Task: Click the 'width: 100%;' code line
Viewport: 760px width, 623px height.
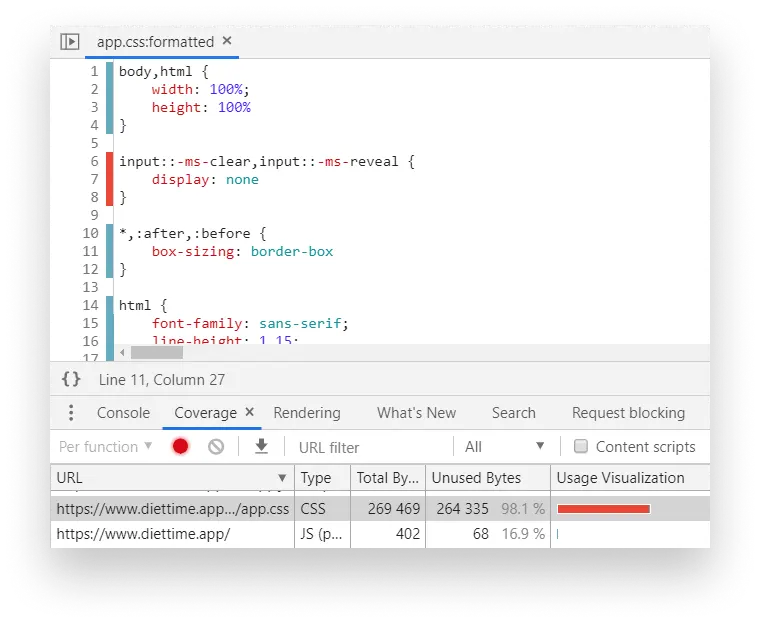Action: (201, 90)
